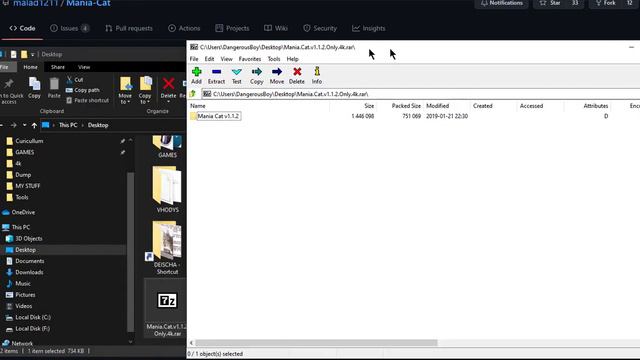Viewport: 640px width, 360px height.
Task: Select GAMES in Quick access sidebar
Action: pos(24,152)
